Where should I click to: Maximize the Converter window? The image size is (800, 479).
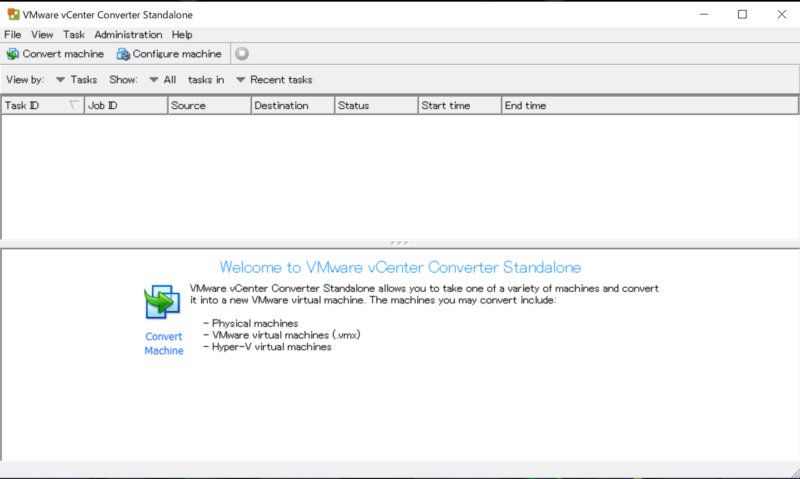coord(741,15)
